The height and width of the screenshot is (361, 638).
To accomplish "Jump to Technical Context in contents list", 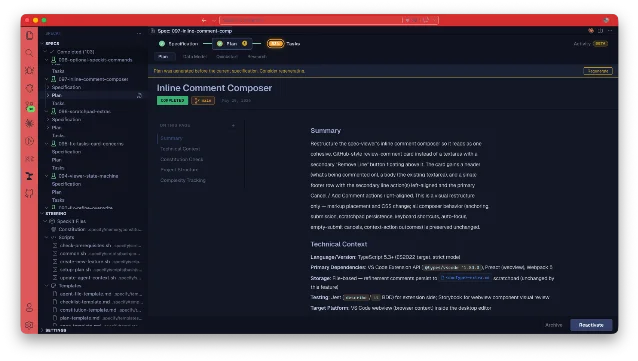I will [x=180, y=149].
